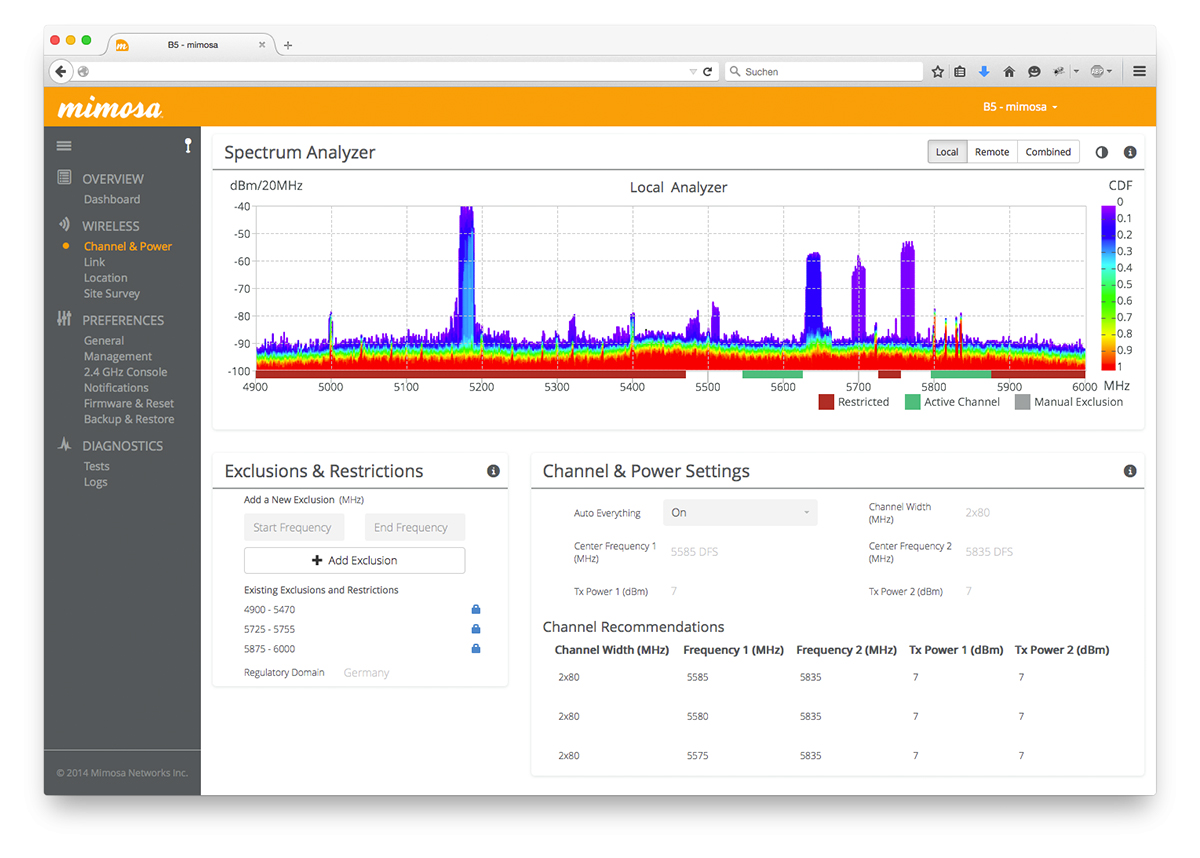Switch analyzer view to Local
The image size is (1200, 858).
click(947, 152)
